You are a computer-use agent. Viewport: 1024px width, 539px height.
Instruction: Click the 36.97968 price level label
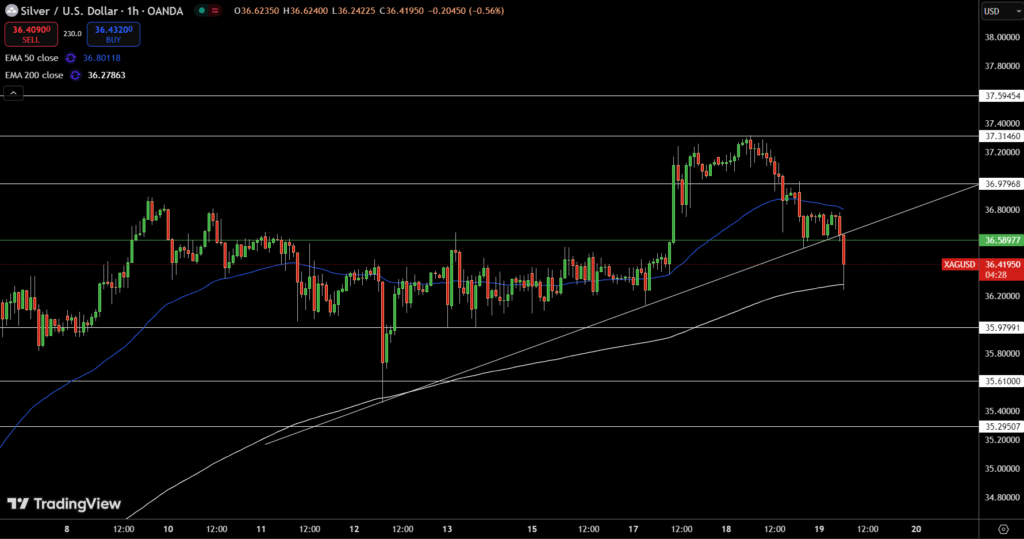click(x=1002, y=184)
